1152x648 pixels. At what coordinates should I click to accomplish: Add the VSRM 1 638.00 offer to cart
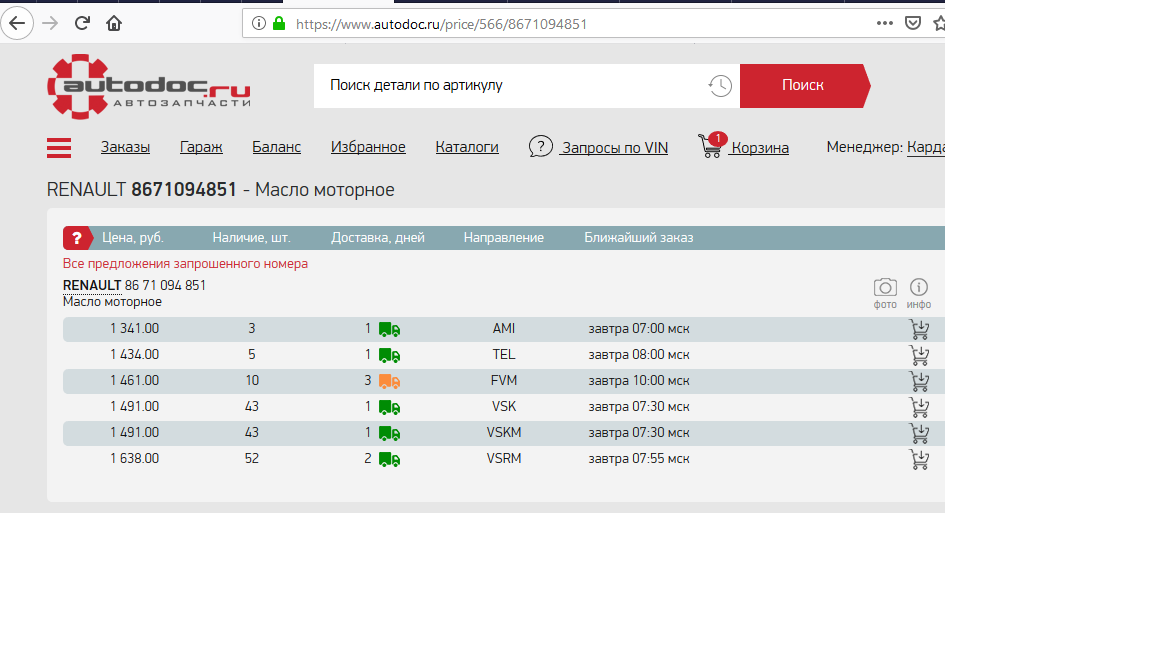918,459
